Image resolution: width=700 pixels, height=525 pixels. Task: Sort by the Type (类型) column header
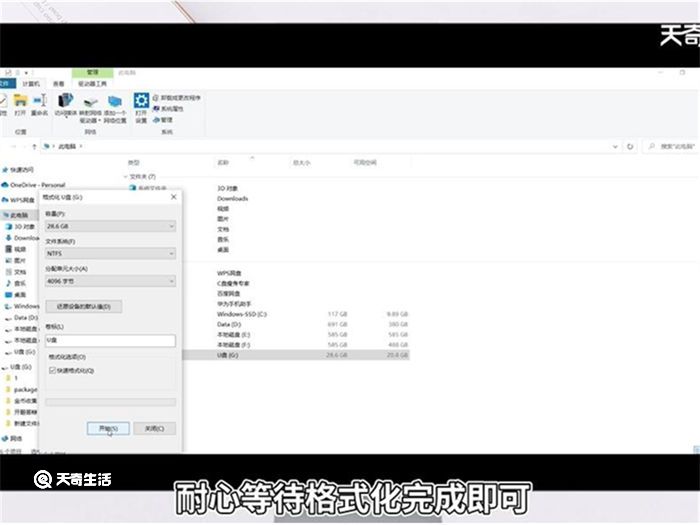[x=134, y=162]
